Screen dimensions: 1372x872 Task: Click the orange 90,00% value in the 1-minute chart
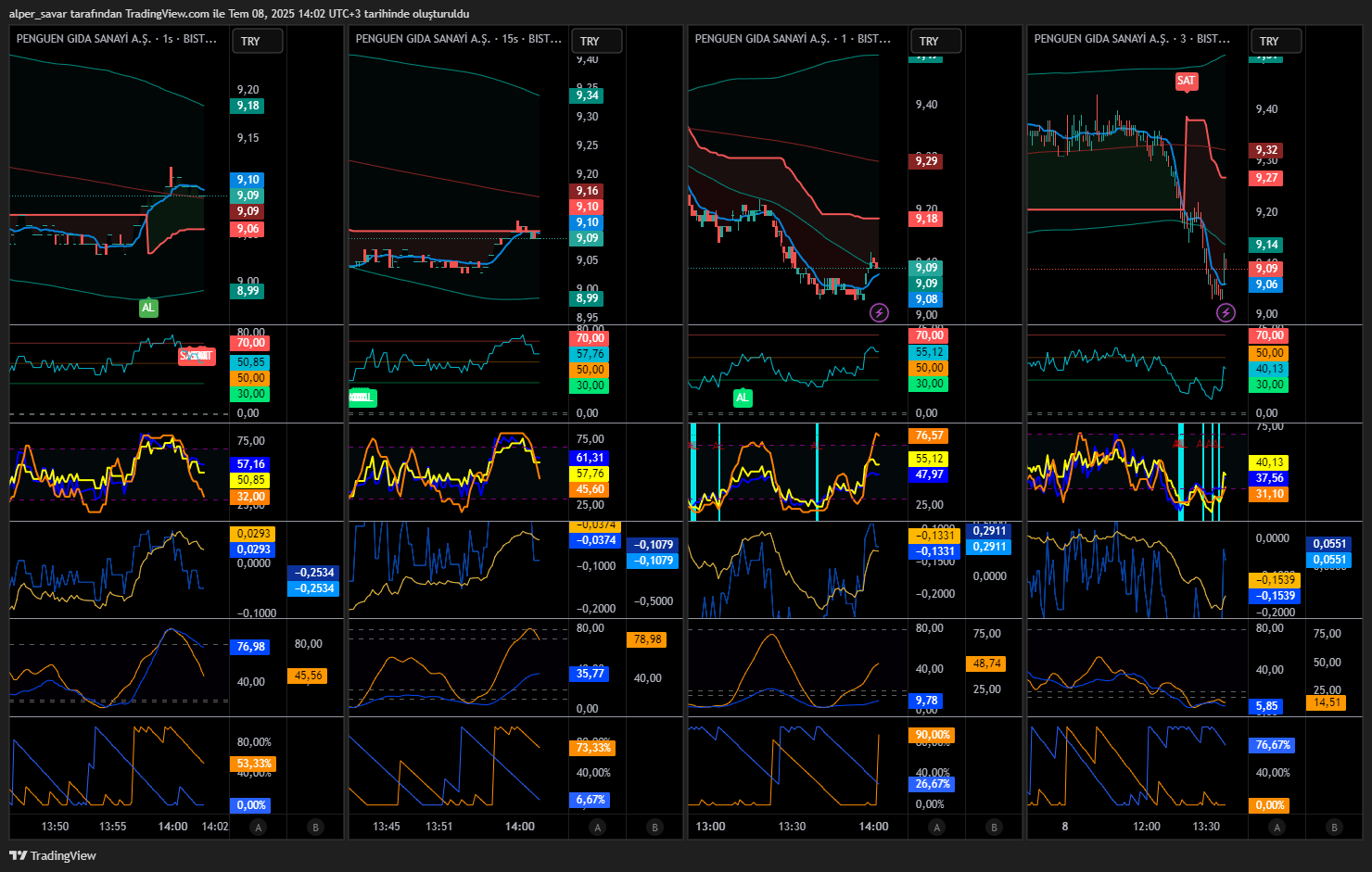933,735
